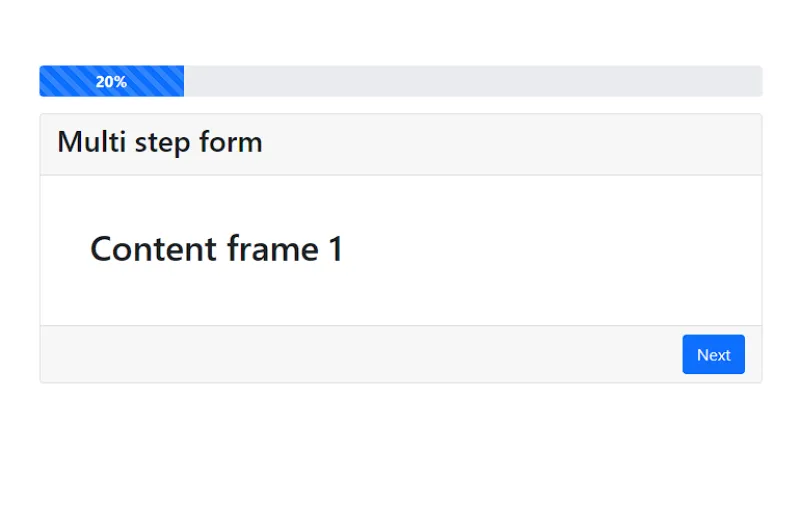The width and height of the screenshot is (800, 531).
Task: Click the 'Next' text label in the footer
Action: (x=713, y=355)
